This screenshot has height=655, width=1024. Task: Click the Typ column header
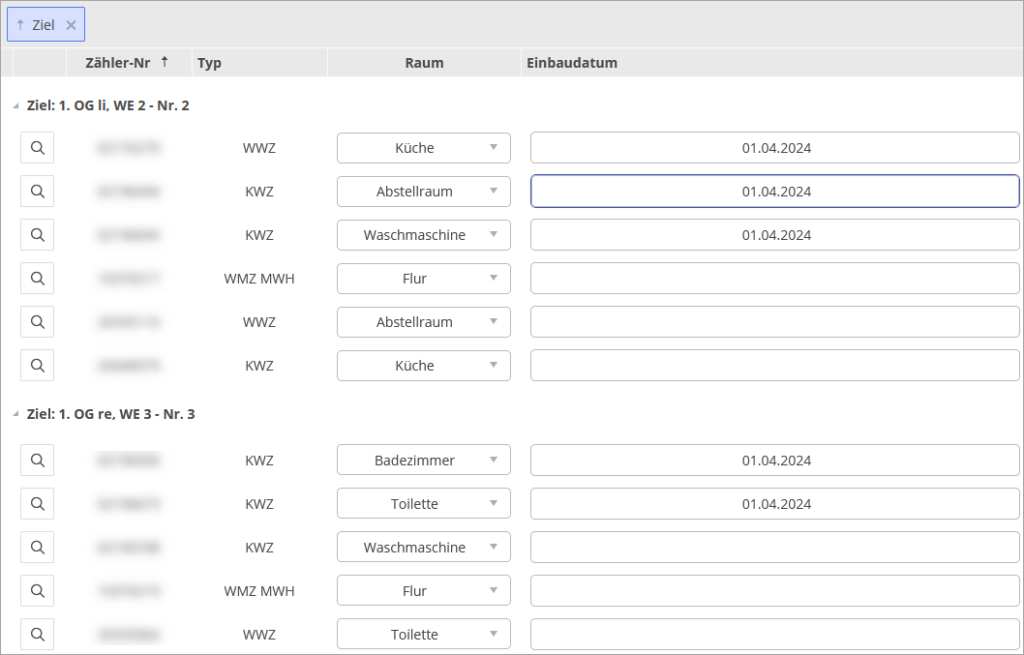[x=210, y=63]
